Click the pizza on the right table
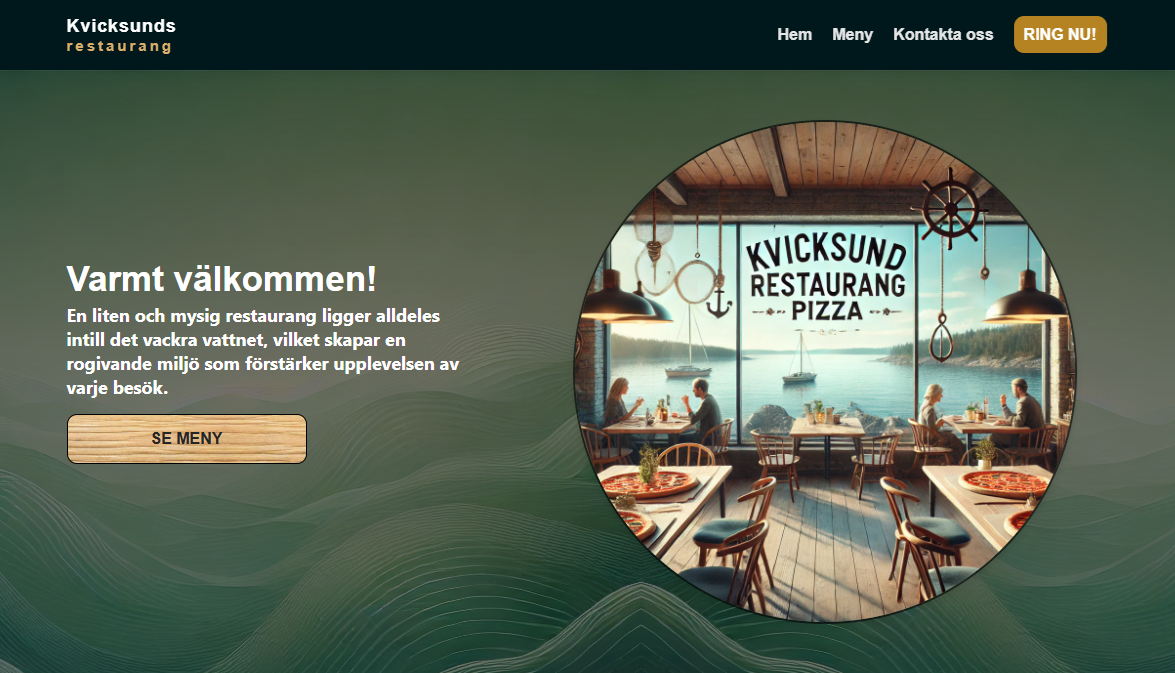The image size is (1175, 673). click(x=1004, y=483)
